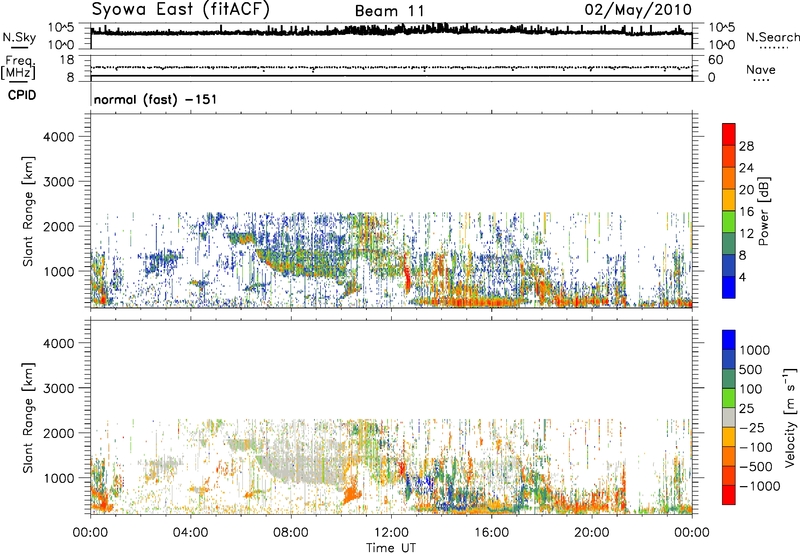The width and height of the screenshot is (800, 554).
Task: Click the 'N.Search' legend label
Action: tap(772, 37)
